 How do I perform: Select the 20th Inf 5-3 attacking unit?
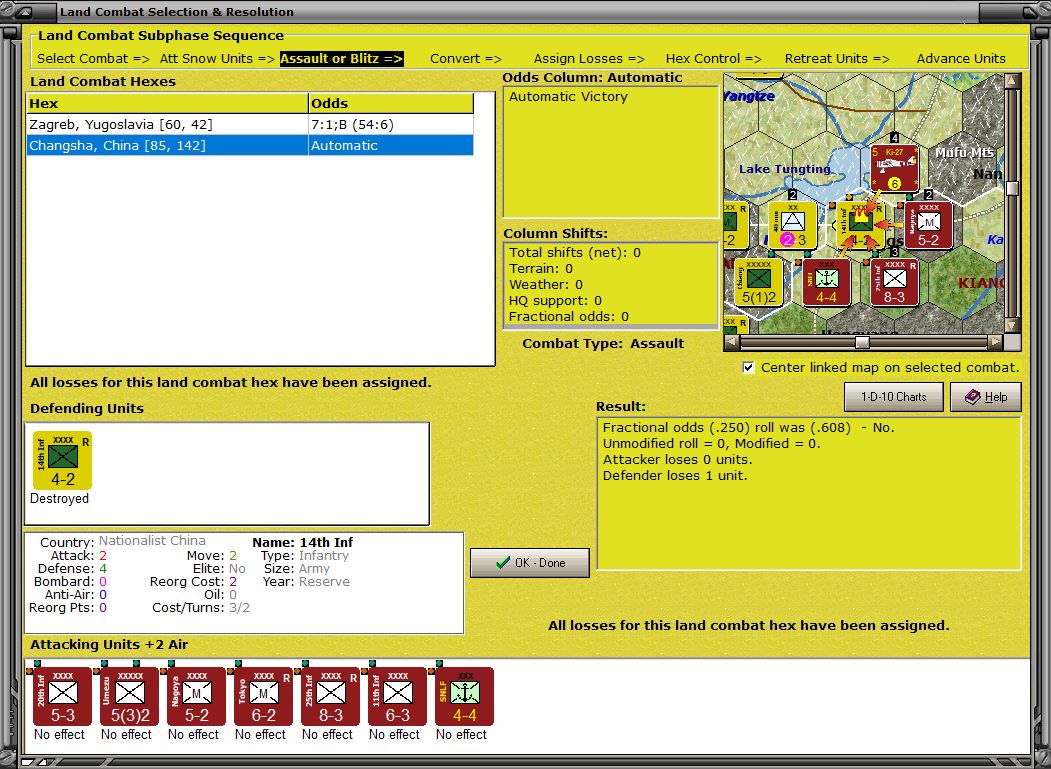[x=62, y=696]
